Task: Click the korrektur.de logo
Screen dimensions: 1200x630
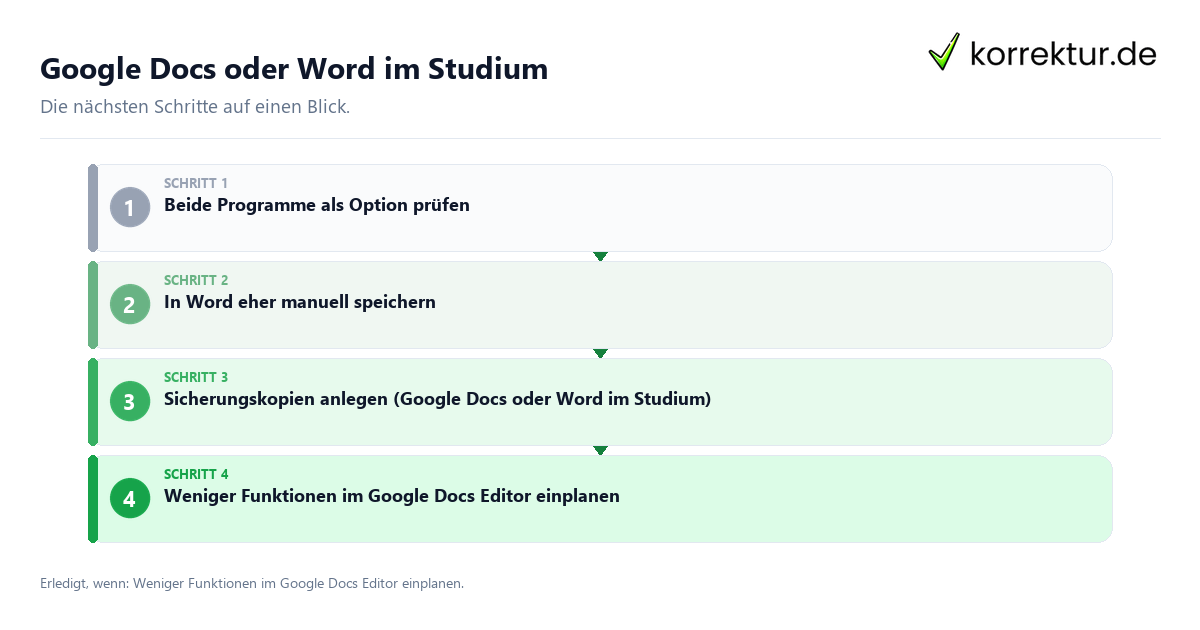Action: [1042, 52]
